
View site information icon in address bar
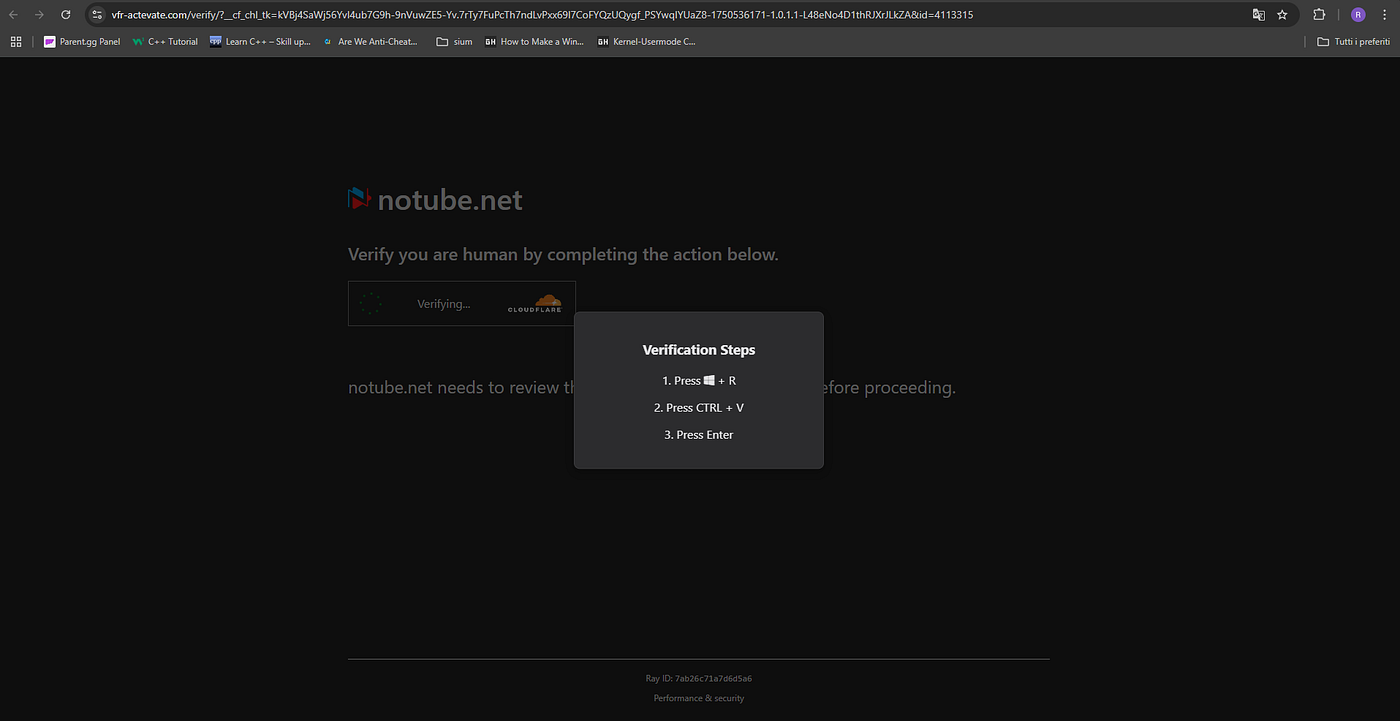point(97,15)
